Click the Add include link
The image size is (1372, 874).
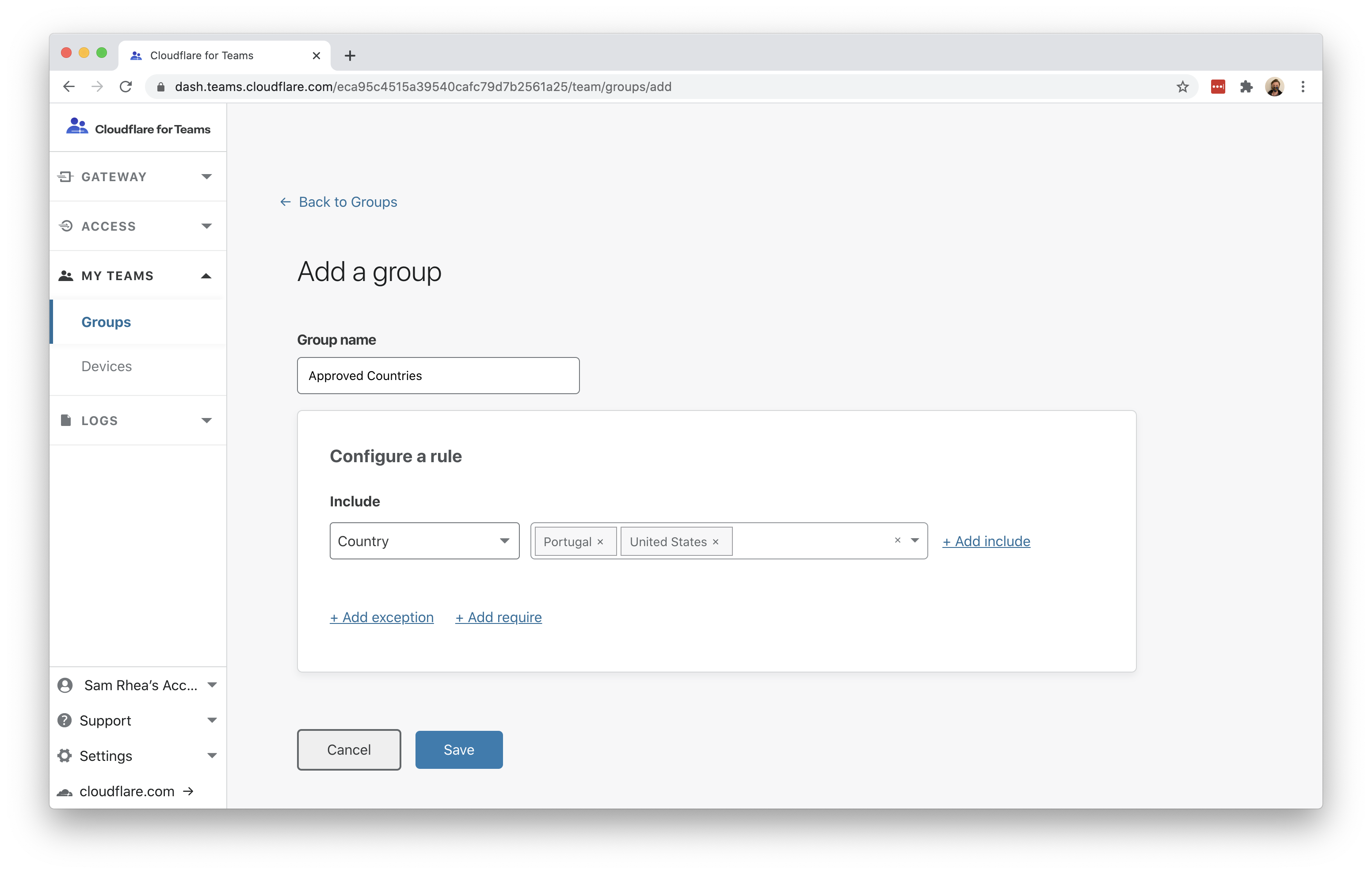[x=986, y=541]
